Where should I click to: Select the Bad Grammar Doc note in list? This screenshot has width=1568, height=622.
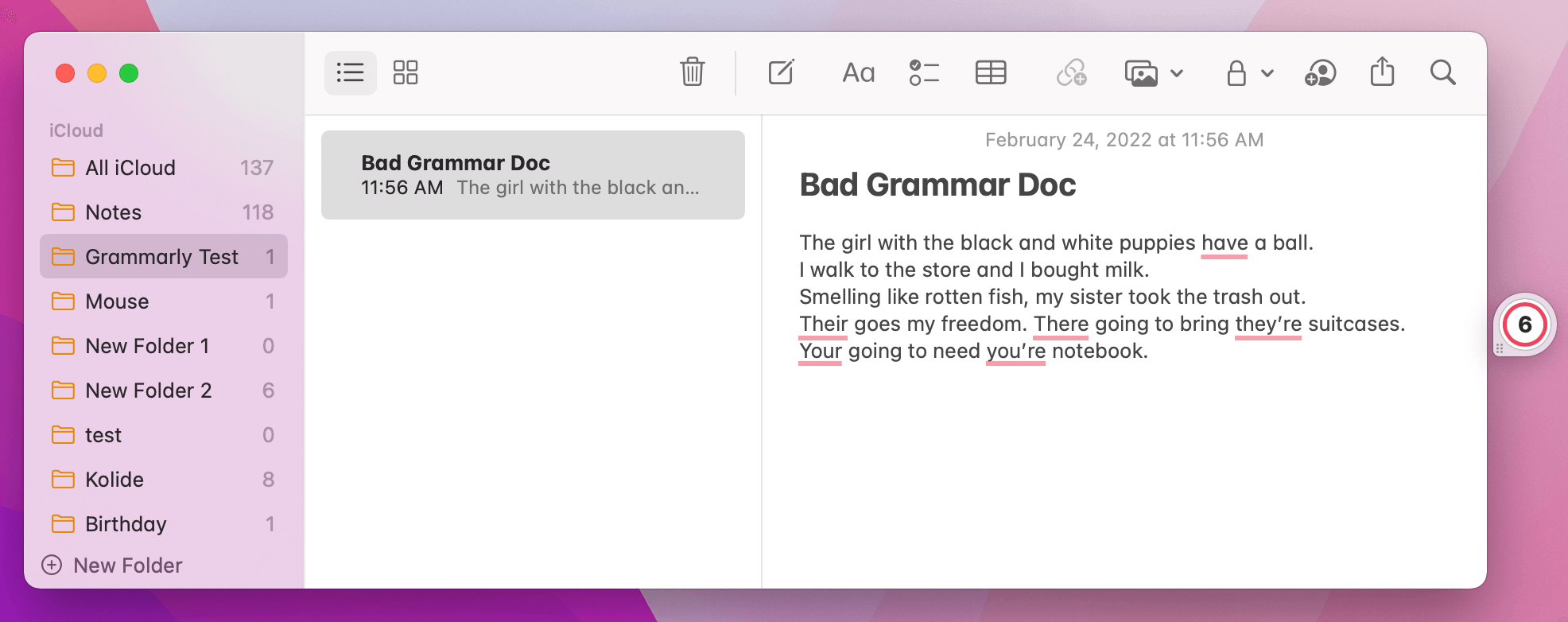point(533,175)
